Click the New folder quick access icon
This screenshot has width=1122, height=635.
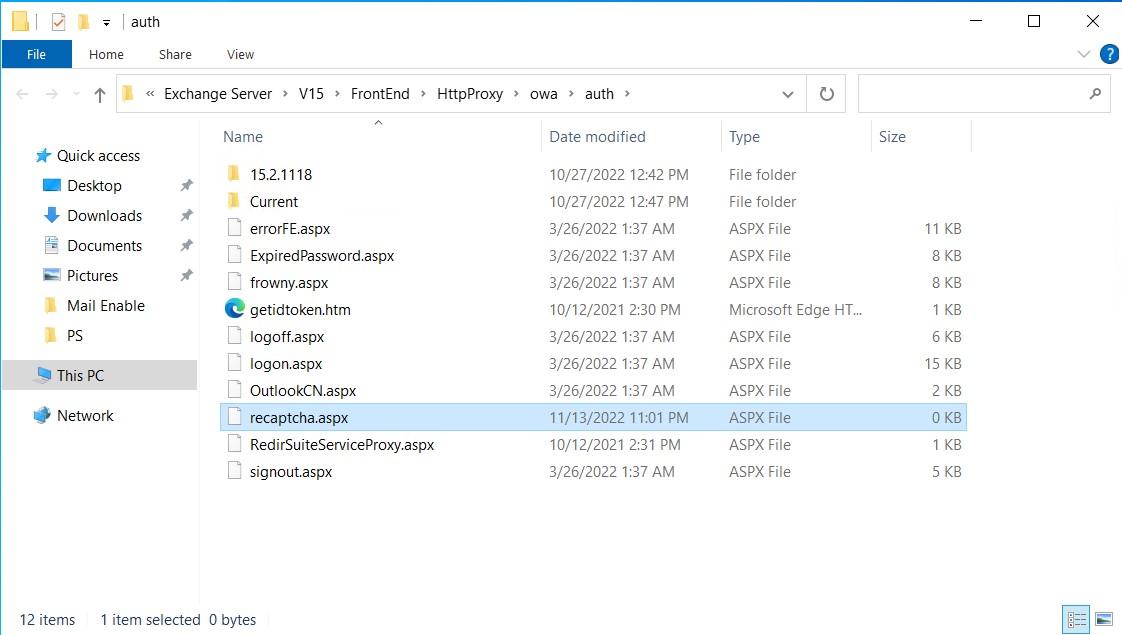pos(84,22)
